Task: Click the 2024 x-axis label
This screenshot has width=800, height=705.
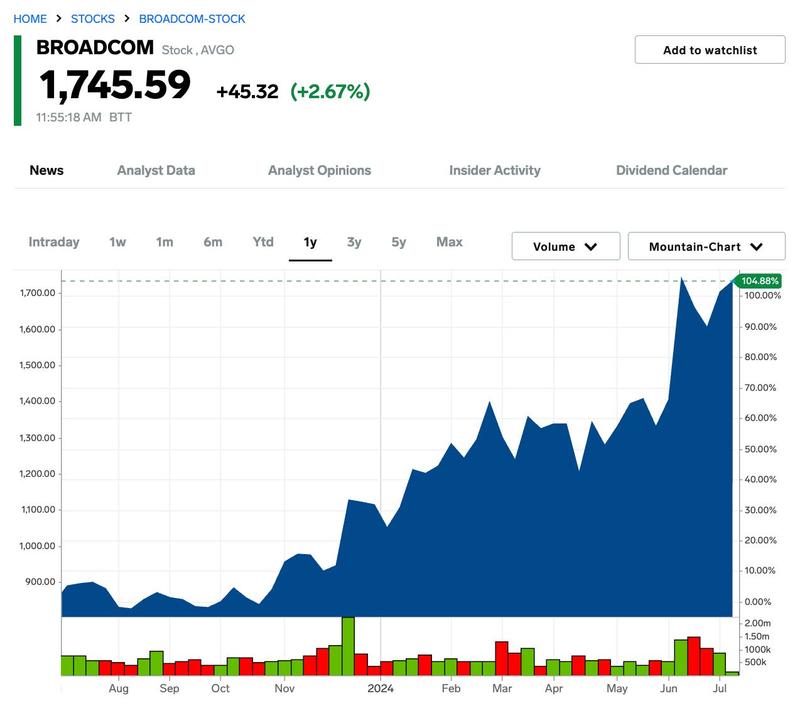Action: coord(380,688)
